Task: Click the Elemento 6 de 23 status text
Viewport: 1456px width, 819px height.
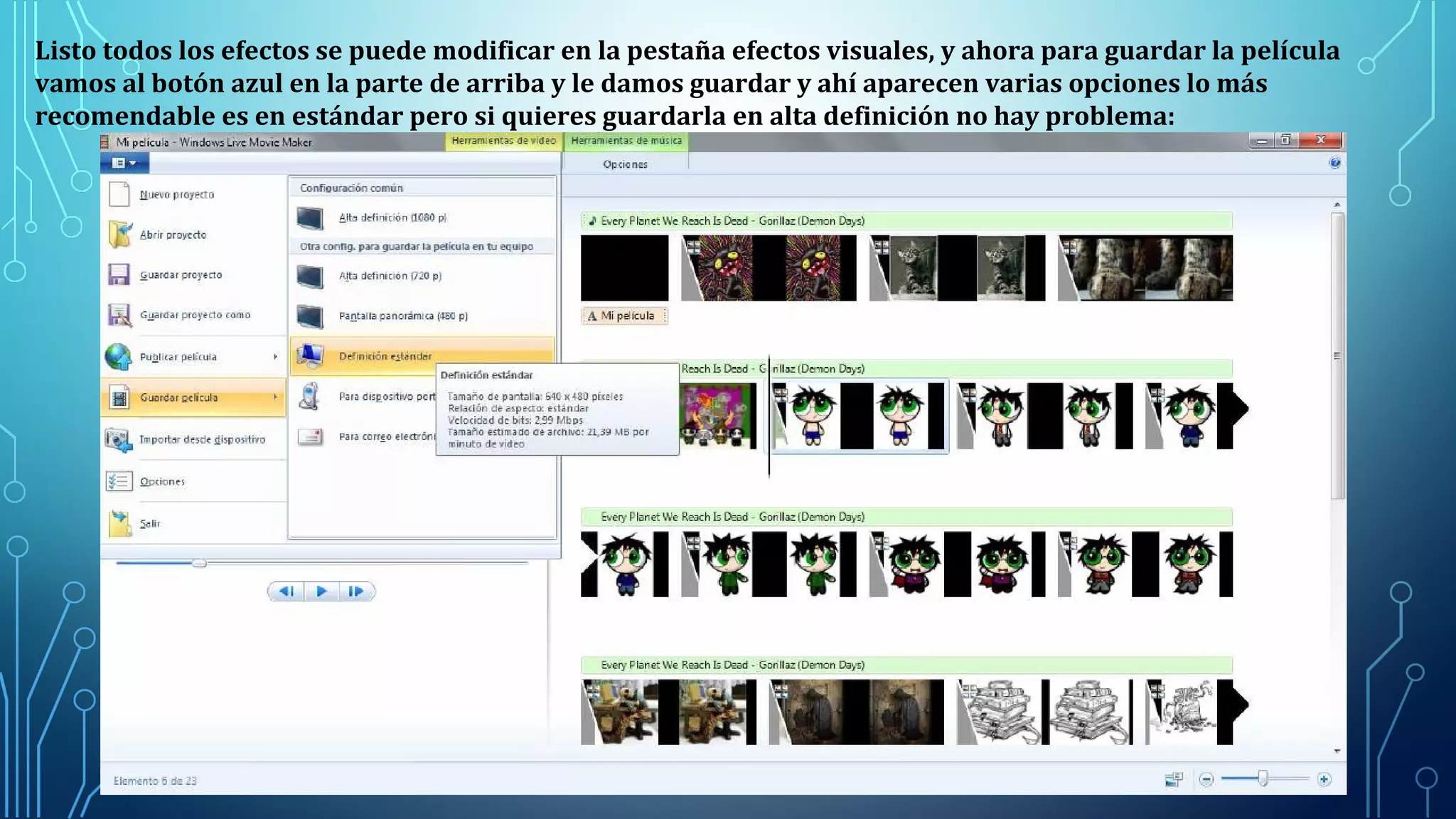Action: pos(155,781)
